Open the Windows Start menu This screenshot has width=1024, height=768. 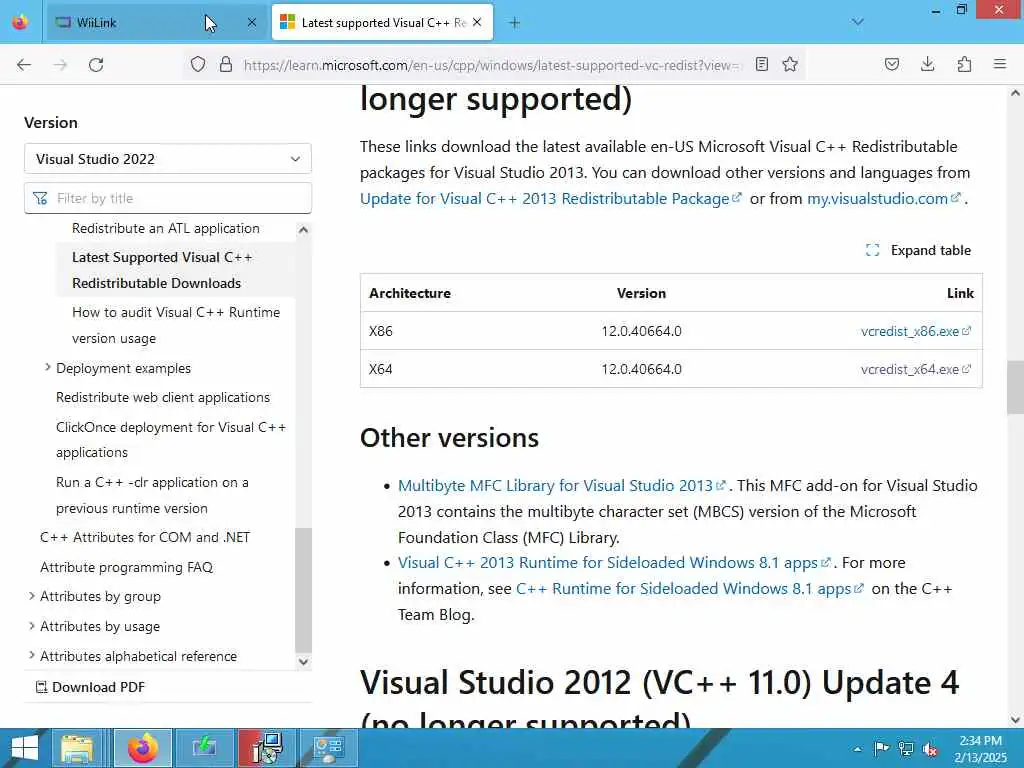tap(24, 748)
